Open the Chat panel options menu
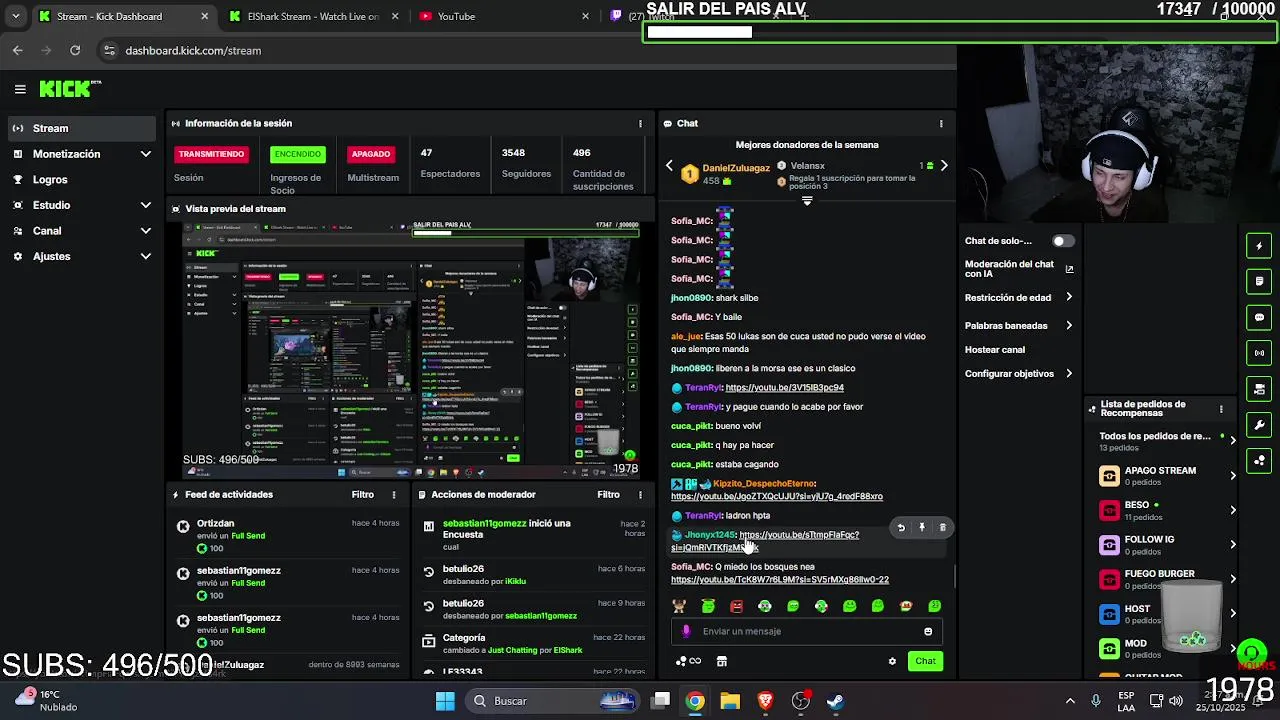 point(941,124)
